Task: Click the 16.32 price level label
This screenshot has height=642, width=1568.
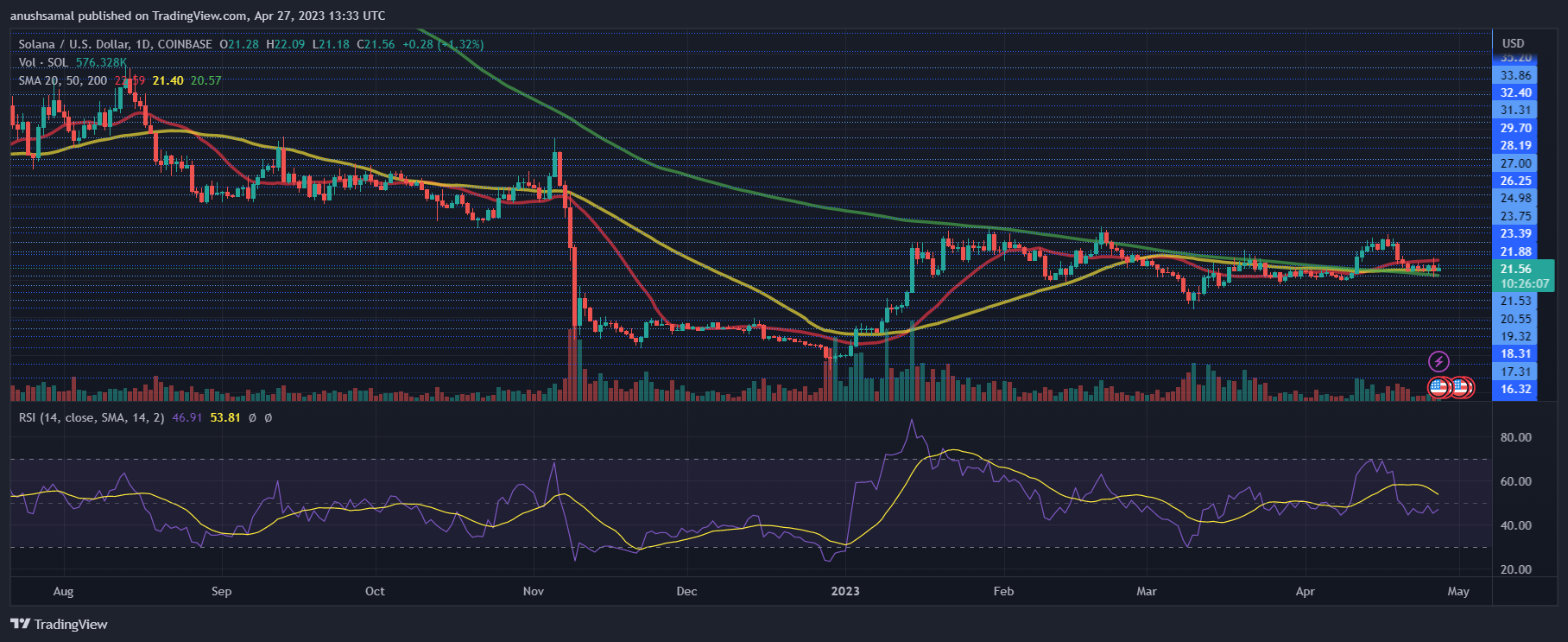Action: point(1515,389)
